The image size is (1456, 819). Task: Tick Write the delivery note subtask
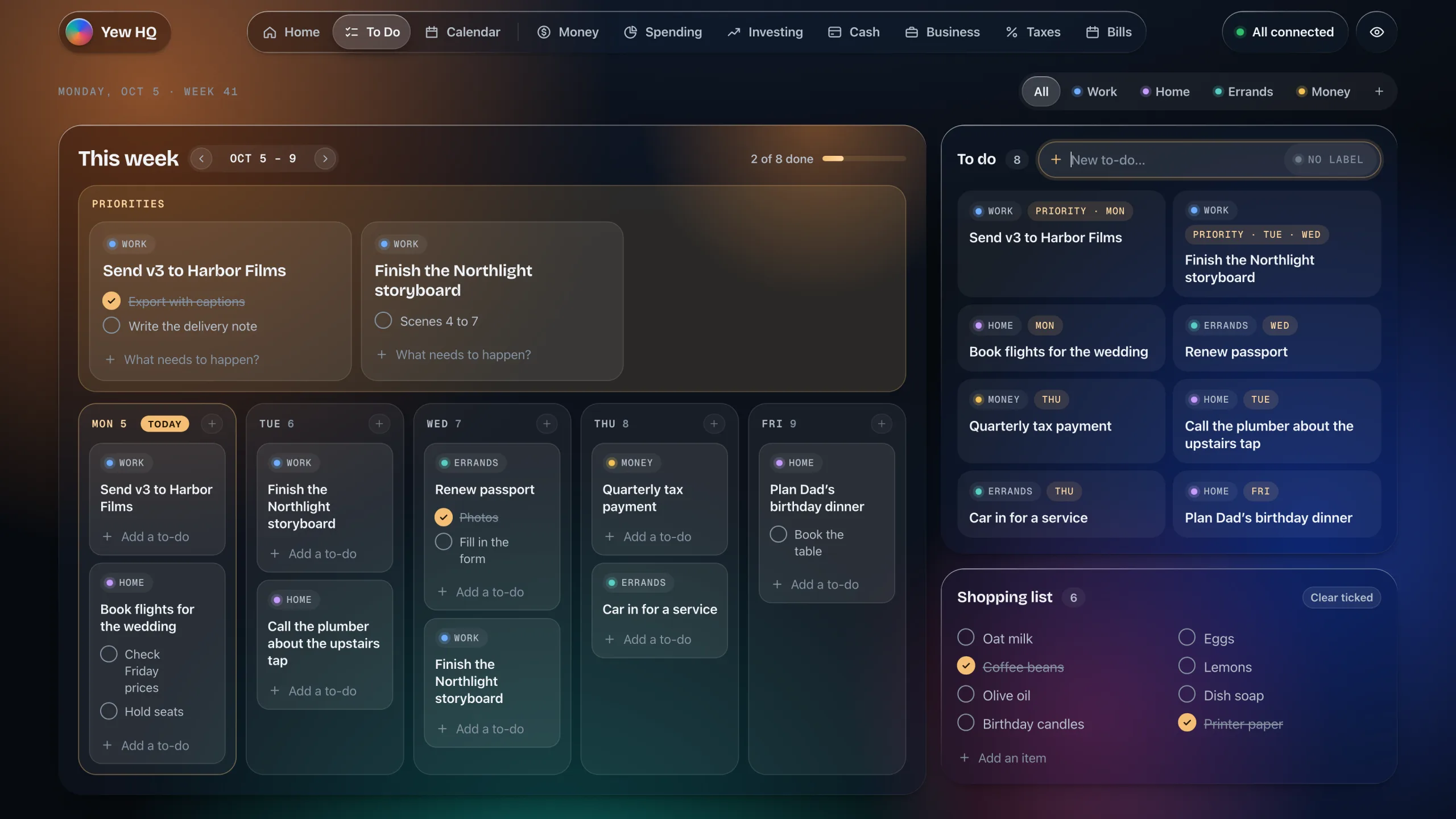pos(111,326)
